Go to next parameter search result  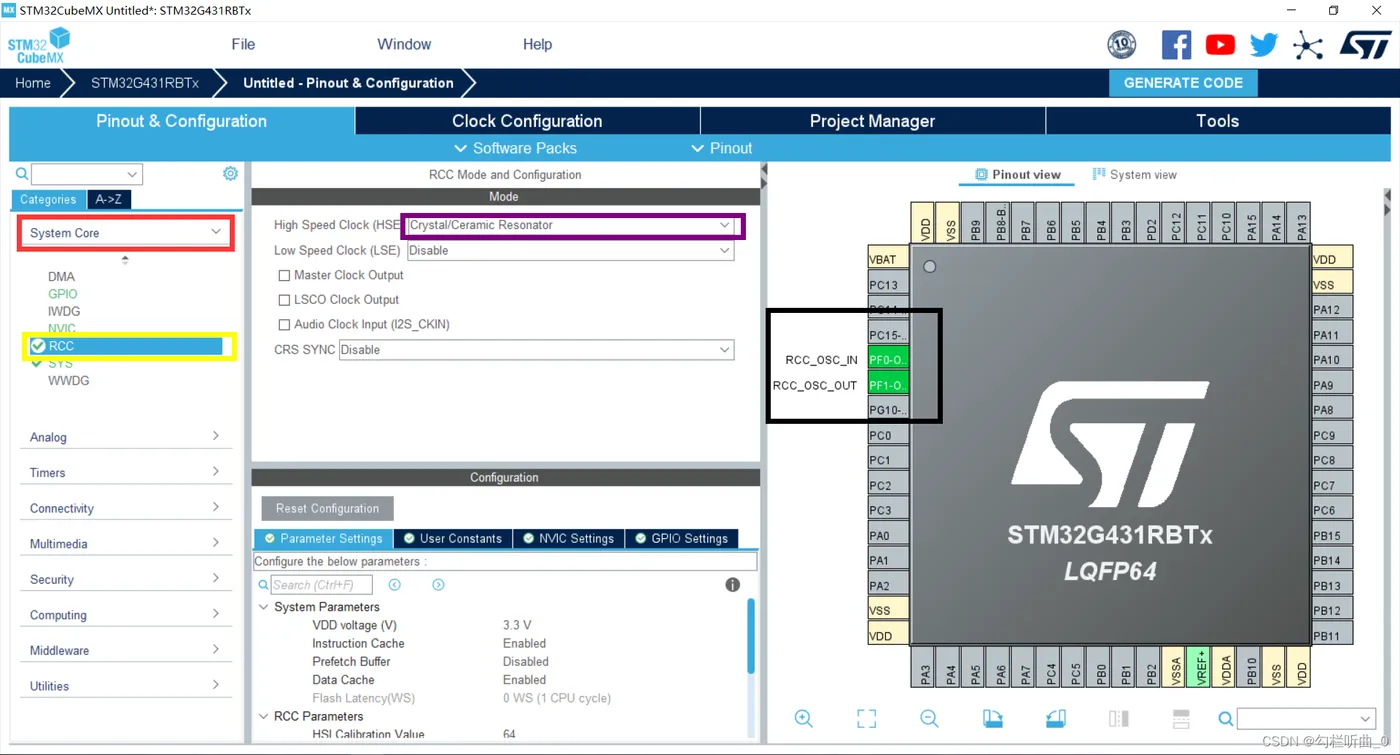pos(438,585)
